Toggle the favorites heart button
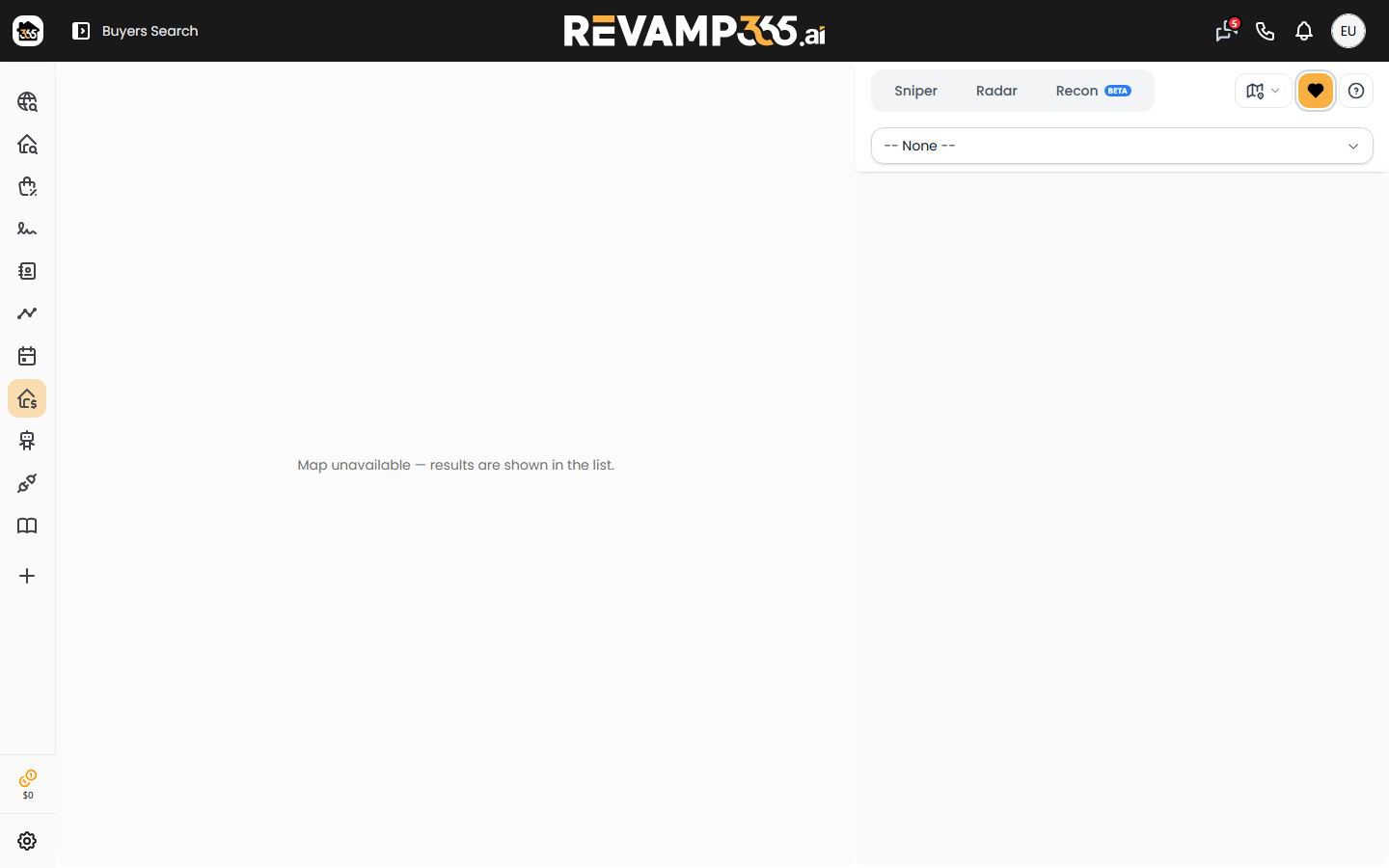Screen dimensions: 1389x868 pos(1316,91)
